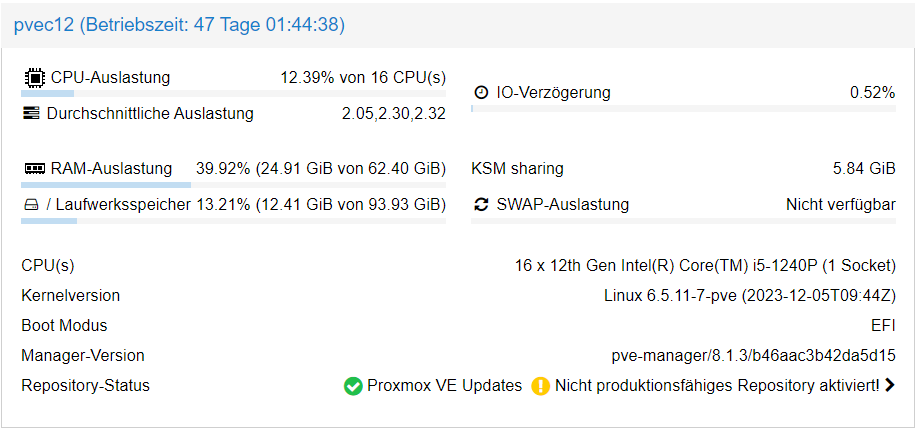Click the Nicht produktionsfähiges Repository aktiviert text

717,386
